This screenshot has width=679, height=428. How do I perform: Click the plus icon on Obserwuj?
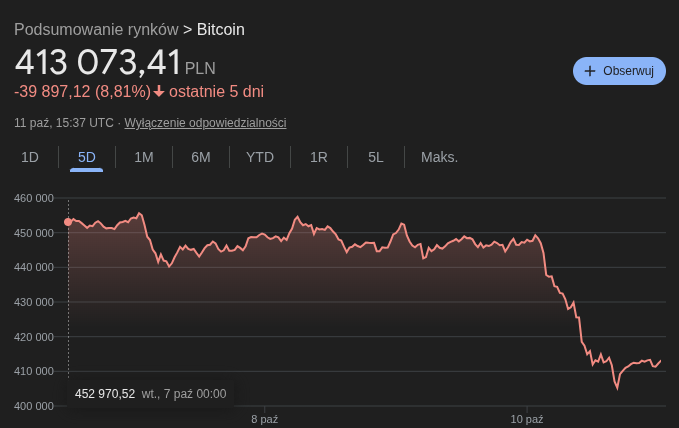tap(590, 71)
